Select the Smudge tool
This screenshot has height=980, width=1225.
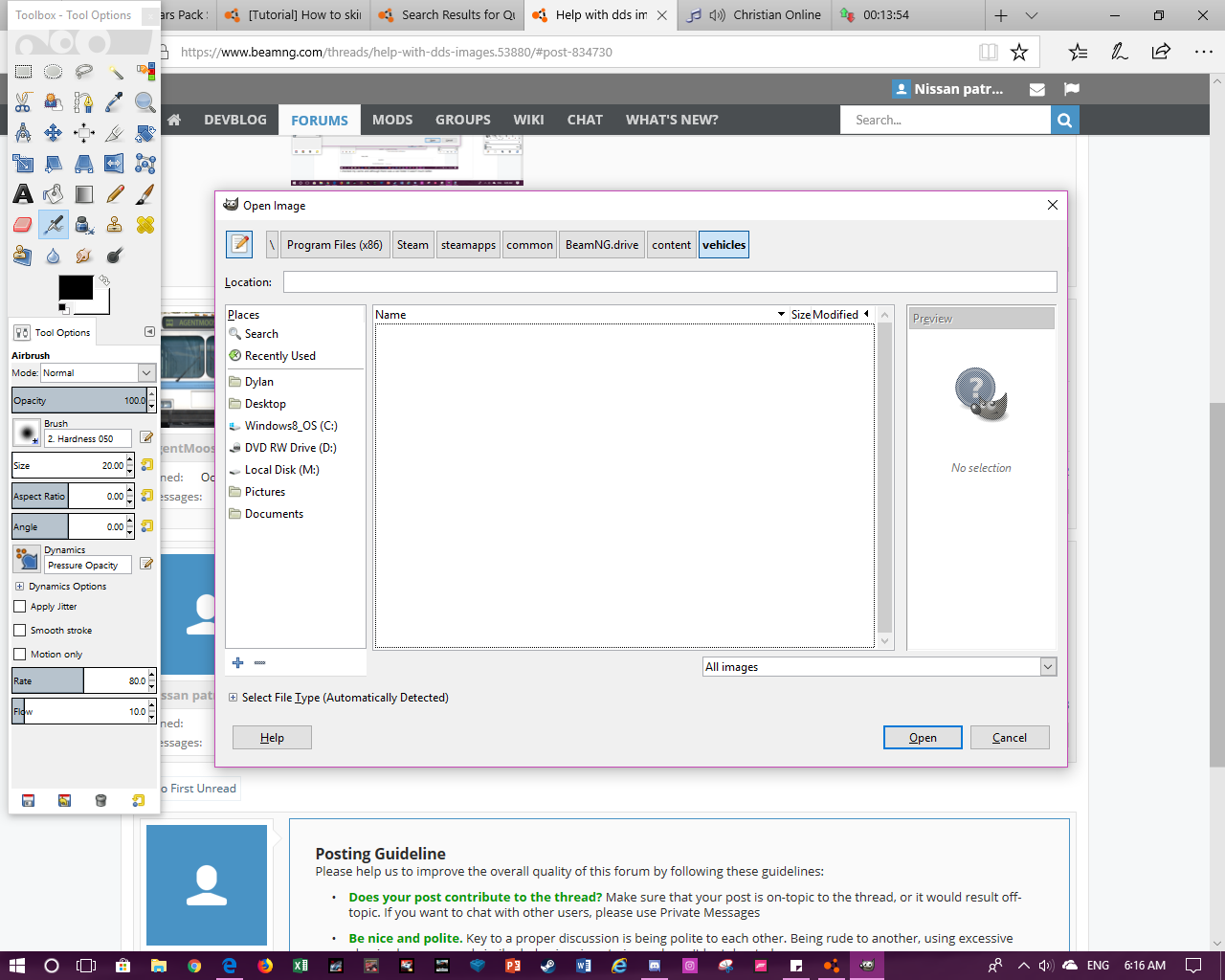point(84,256)
